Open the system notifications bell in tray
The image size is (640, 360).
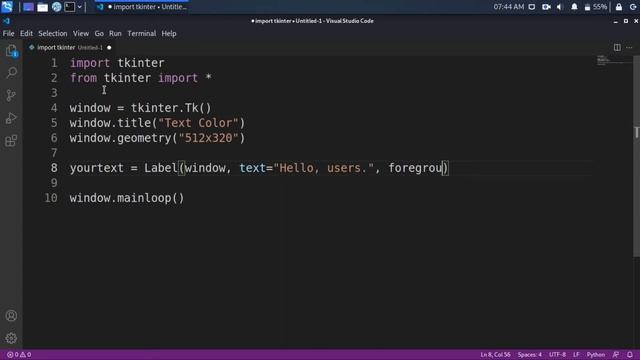pyautogui.click(x=574, y=7)
